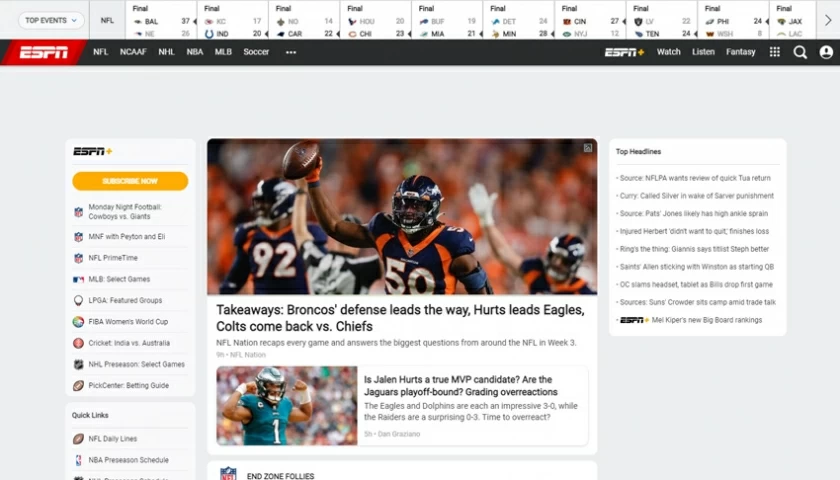Viewport: 840px width, 480px height.
Task: Click NFL icon beside MNF with Peyton and Eli
Action: coord(78,236)
